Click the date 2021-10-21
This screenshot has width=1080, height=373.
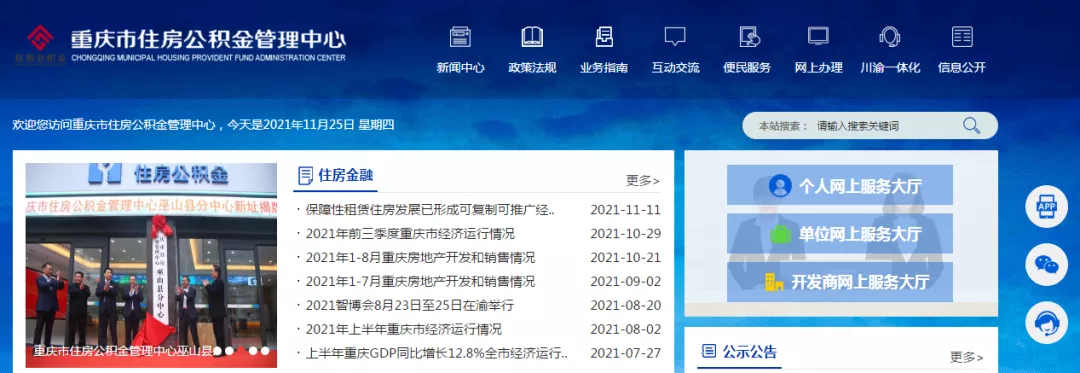pos(625,258)
